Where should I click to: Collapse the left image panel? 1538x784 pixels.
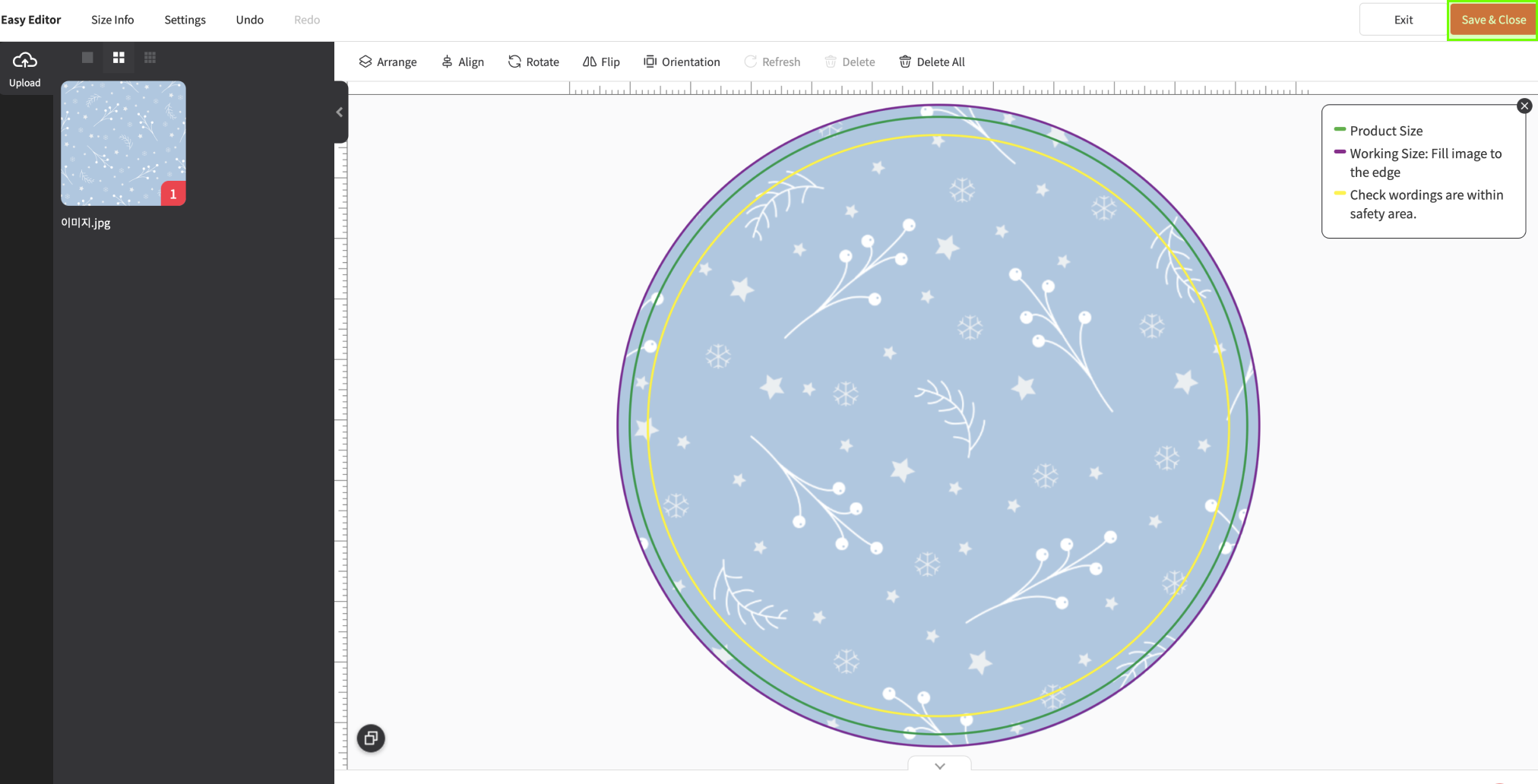coord(340,112)
